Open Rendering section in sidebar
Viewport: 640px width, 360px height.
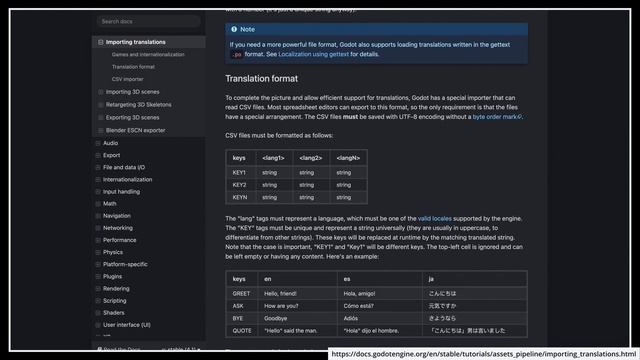116,289
